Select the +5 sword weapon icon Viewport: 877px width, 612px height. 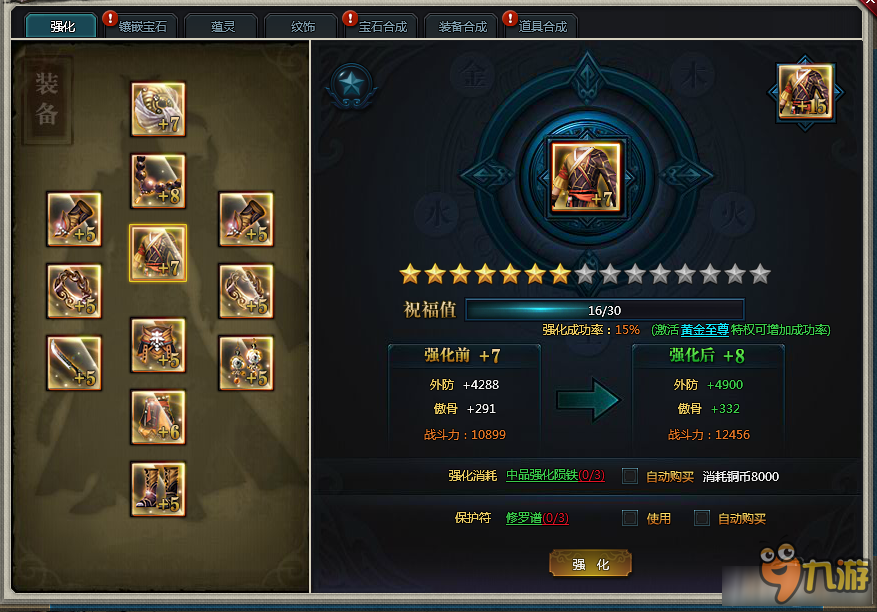point(74,363)
